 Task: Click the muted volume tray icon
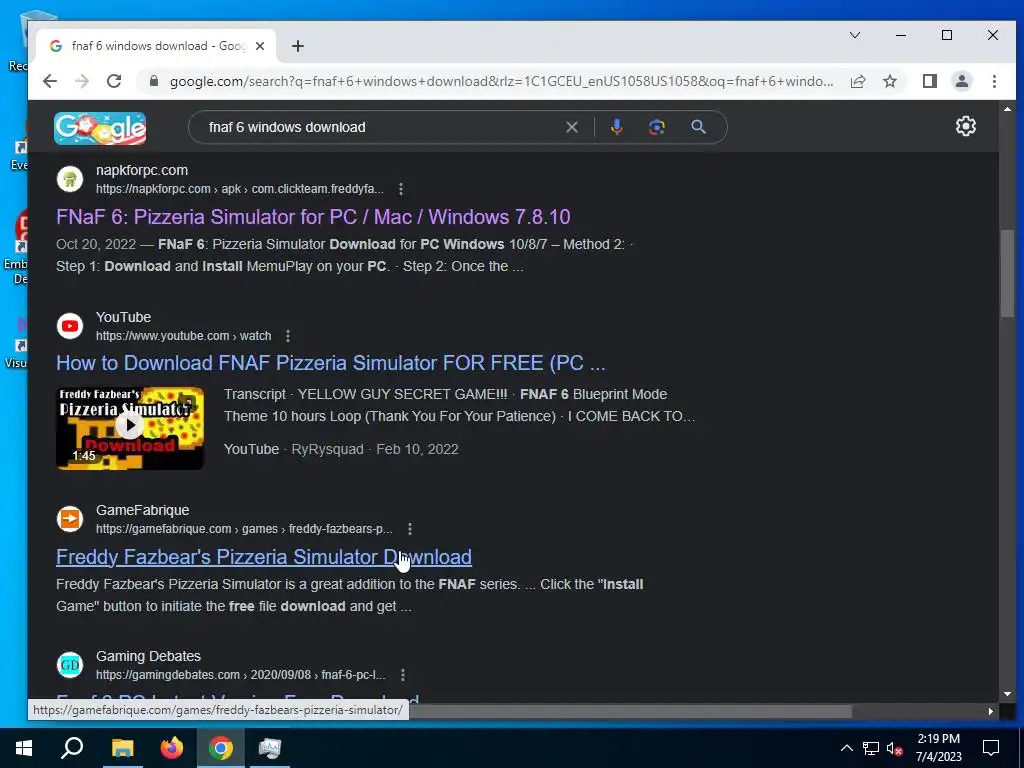tap(894, 748)
